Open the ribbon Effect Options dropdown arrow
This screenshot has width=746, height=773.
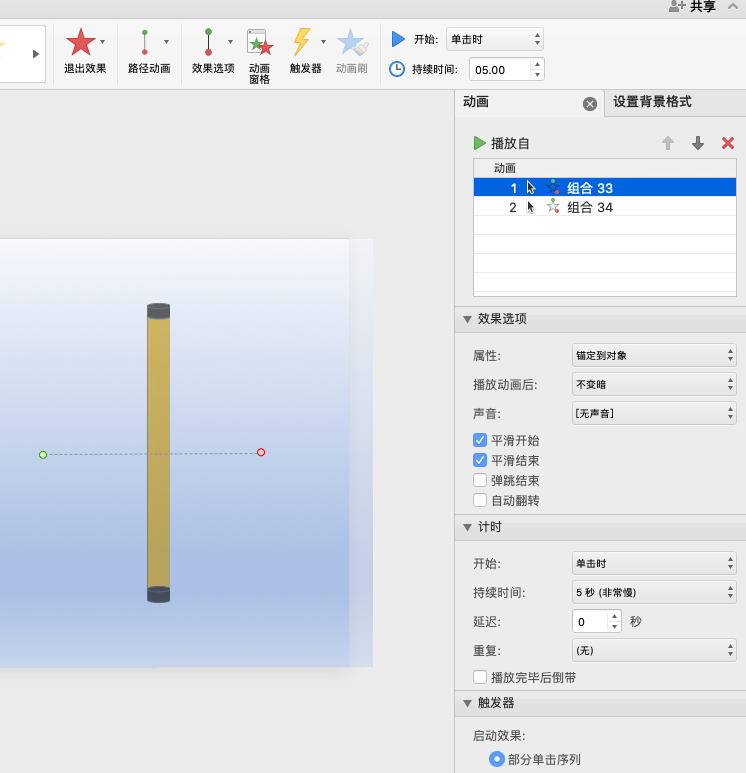[230, 42]
